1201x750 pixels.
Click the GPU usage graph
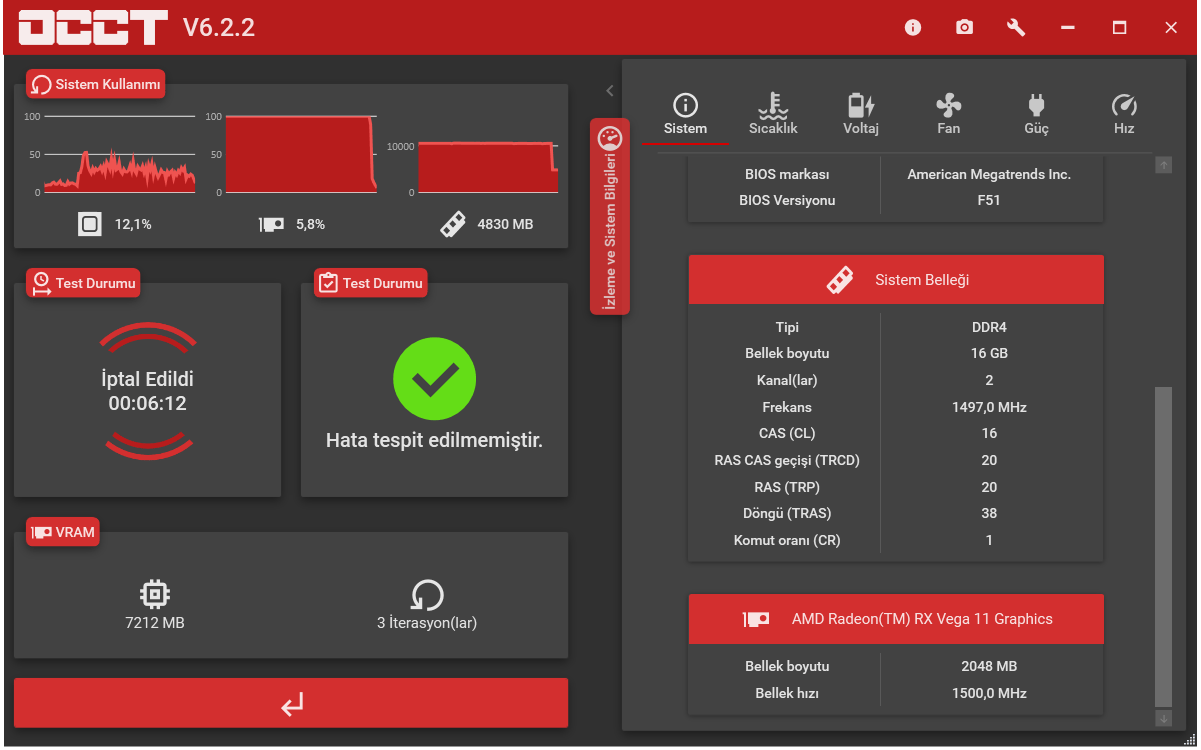[301, 154]
